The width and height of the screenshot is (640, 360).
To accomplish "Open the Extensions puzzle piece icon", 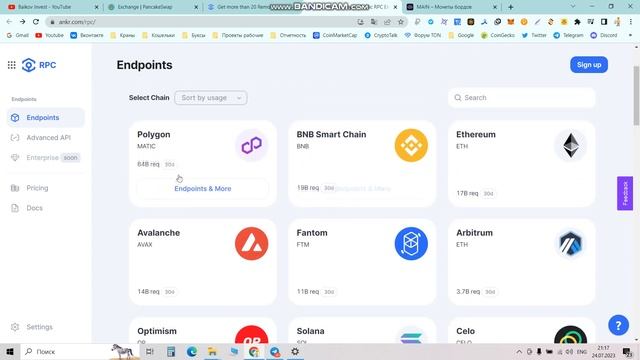I will (577, 22).
